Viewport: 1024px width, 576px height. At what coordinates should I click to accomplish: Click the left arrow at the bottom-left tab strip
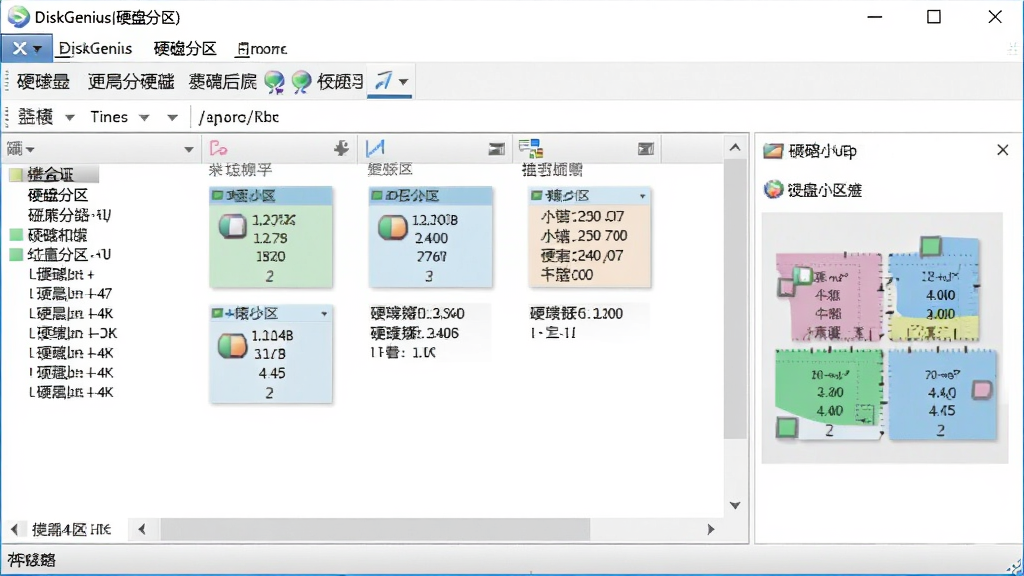14,530
